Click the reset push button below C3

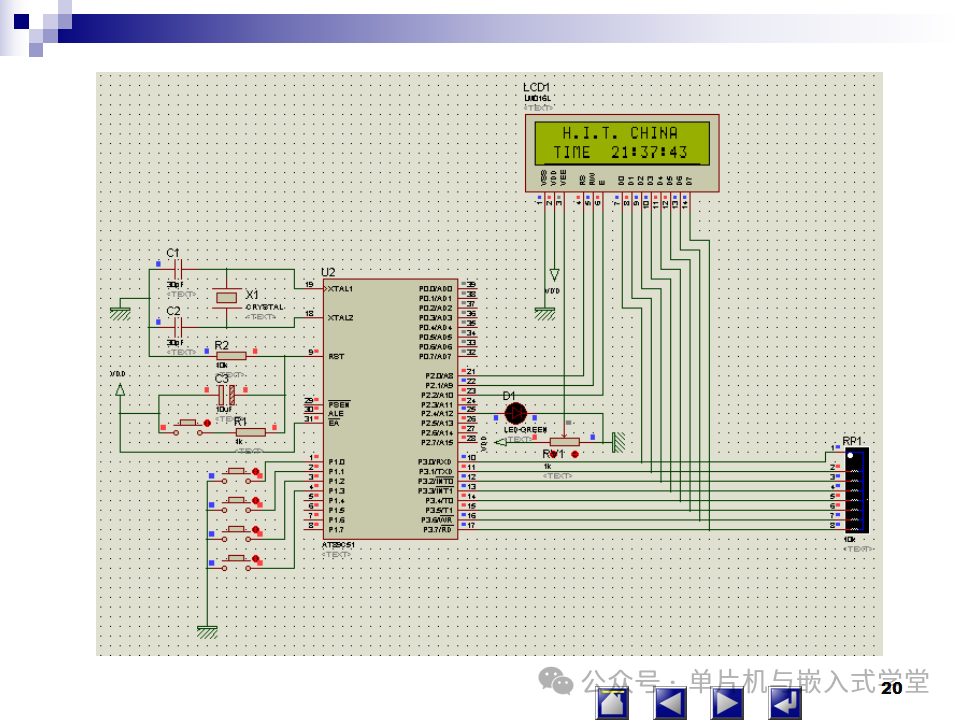coord(187,426)
